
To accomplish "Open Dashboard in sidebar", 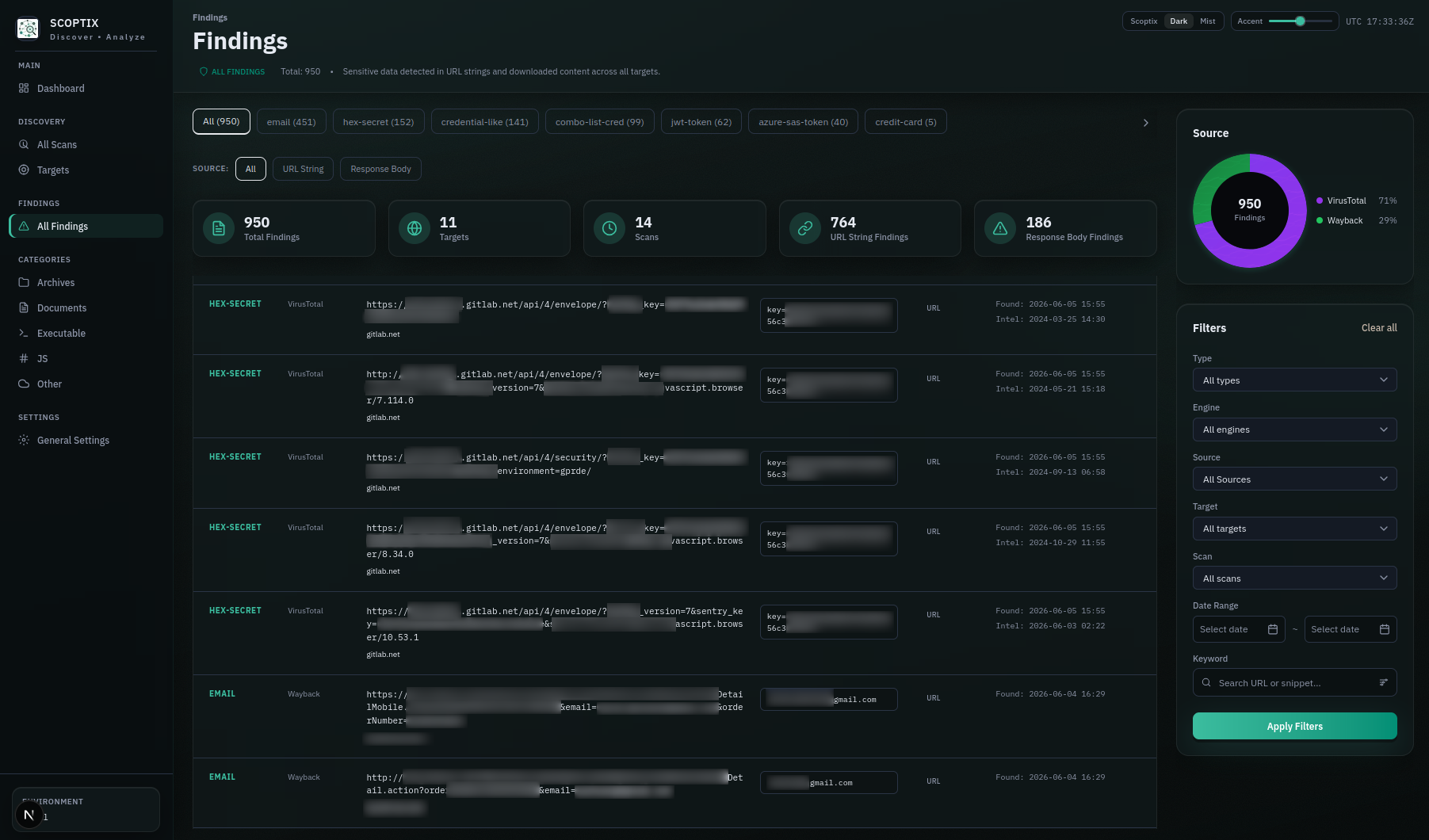I will [x=86, y=88].
